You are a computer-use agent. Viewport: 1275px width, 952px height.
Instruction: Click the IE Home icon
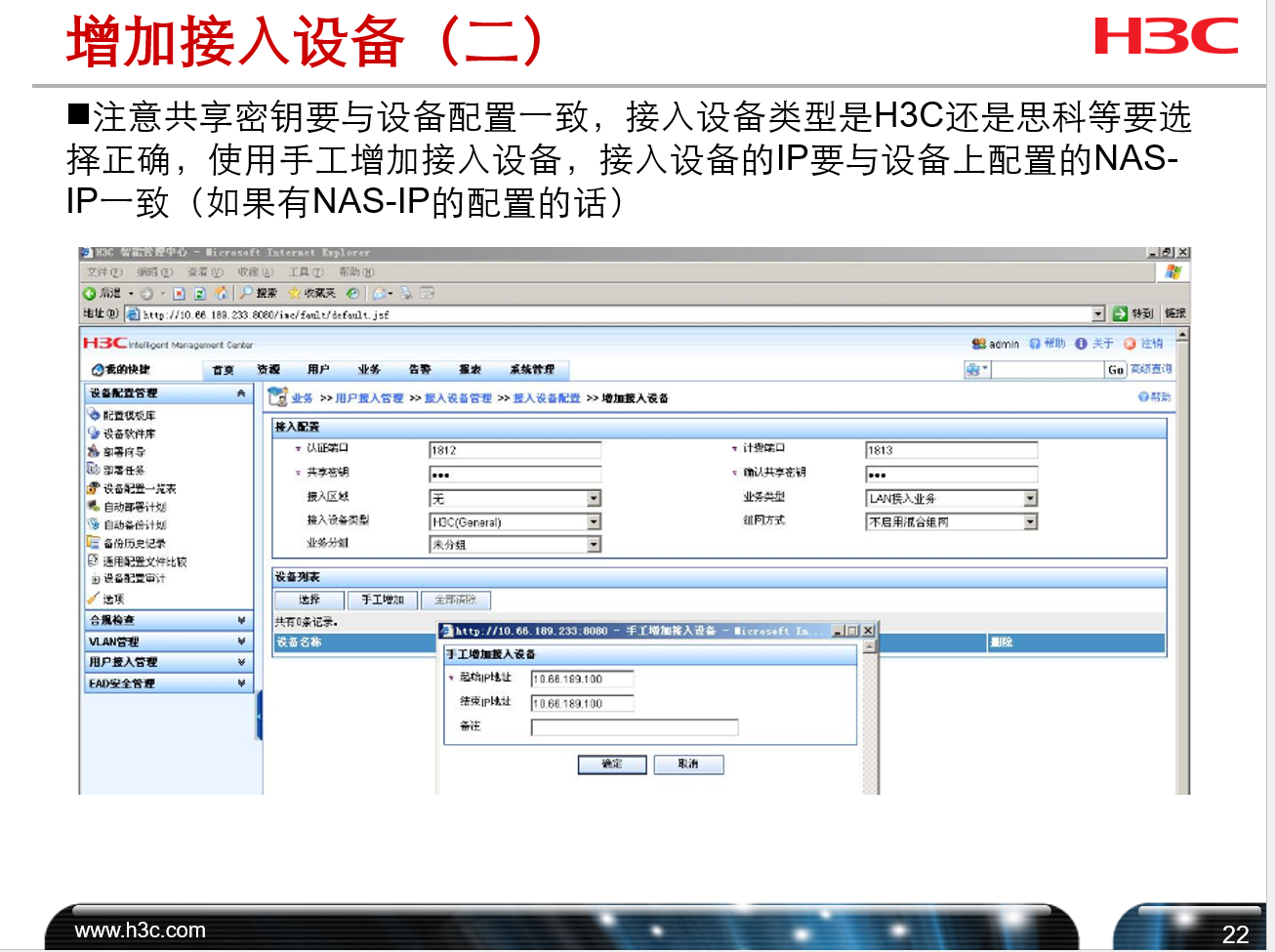[221, 293]
